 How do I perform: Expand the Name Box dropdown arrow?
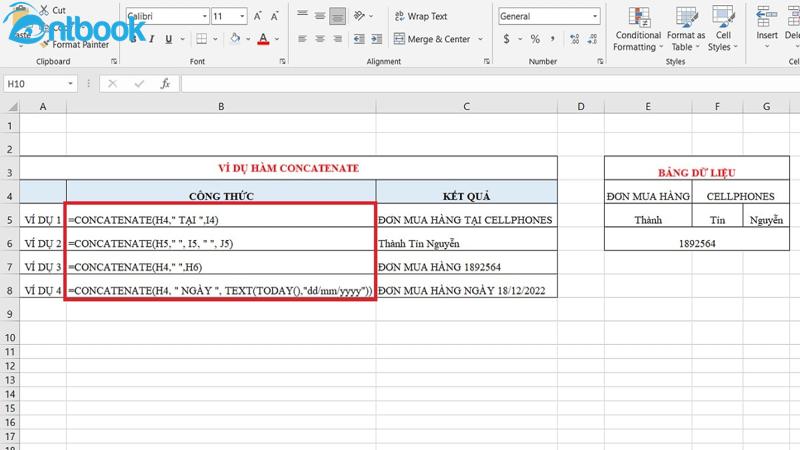click(70, 84)
